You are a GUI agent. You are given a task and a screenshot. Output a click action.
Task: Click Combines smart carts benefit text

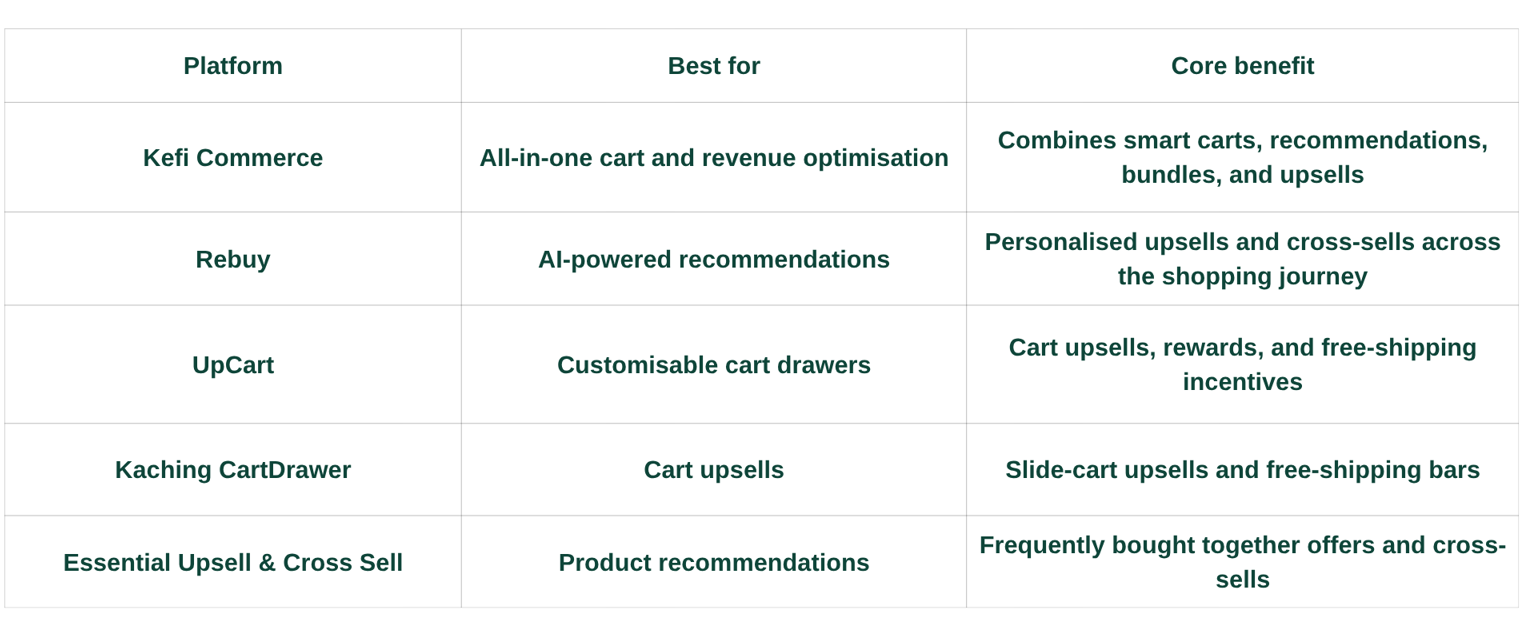point(1242,157)
